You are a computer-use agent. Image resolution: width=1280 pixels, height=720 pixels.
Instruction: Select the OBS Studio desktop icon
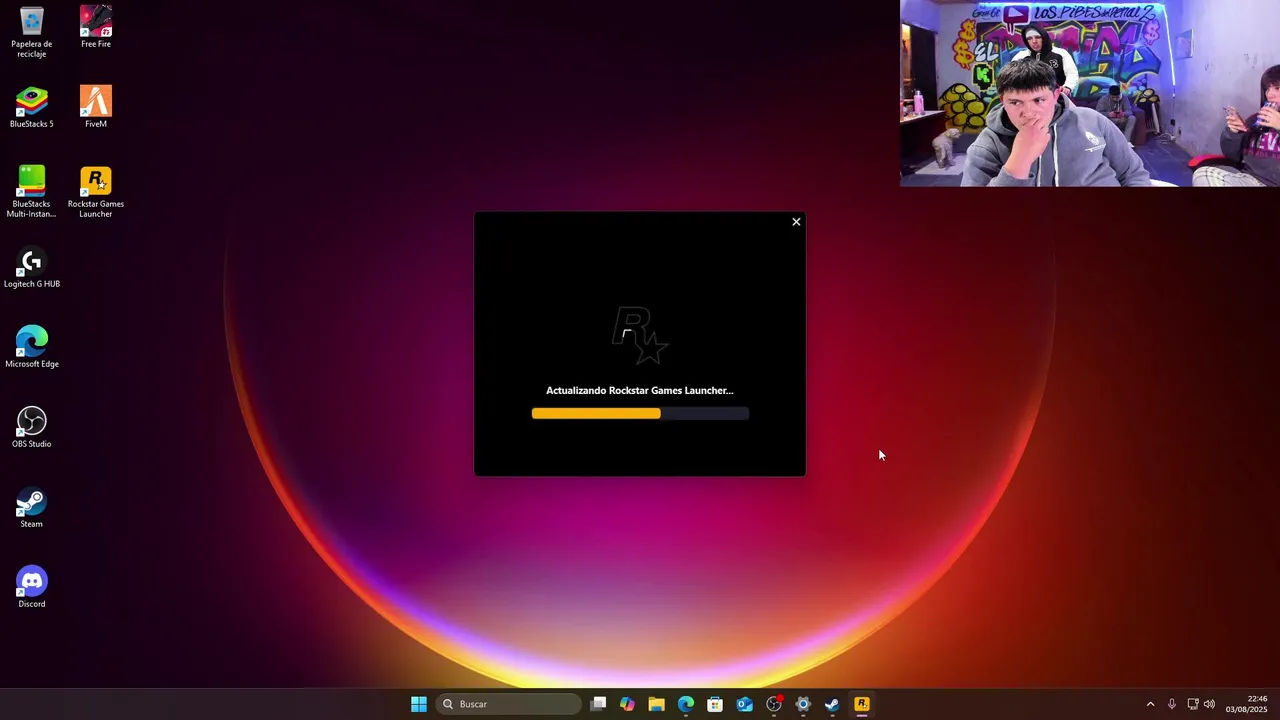coord(32,427)
